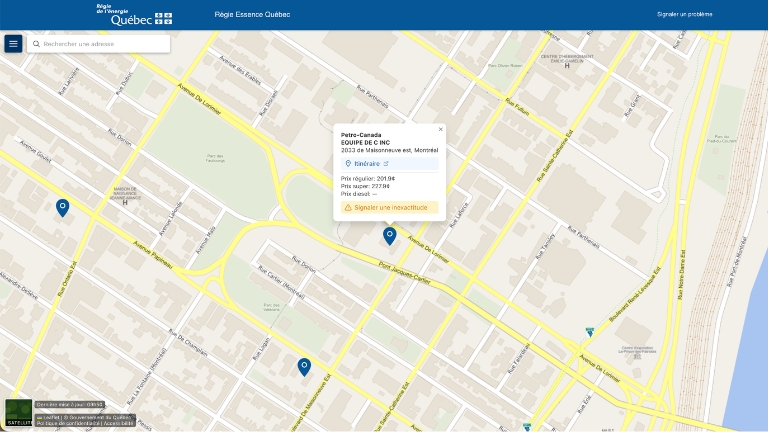Viewport: 768px width, 432px height.
Task: Click the 2033 de Maisonneuve est address
Action: click(389, 150)
